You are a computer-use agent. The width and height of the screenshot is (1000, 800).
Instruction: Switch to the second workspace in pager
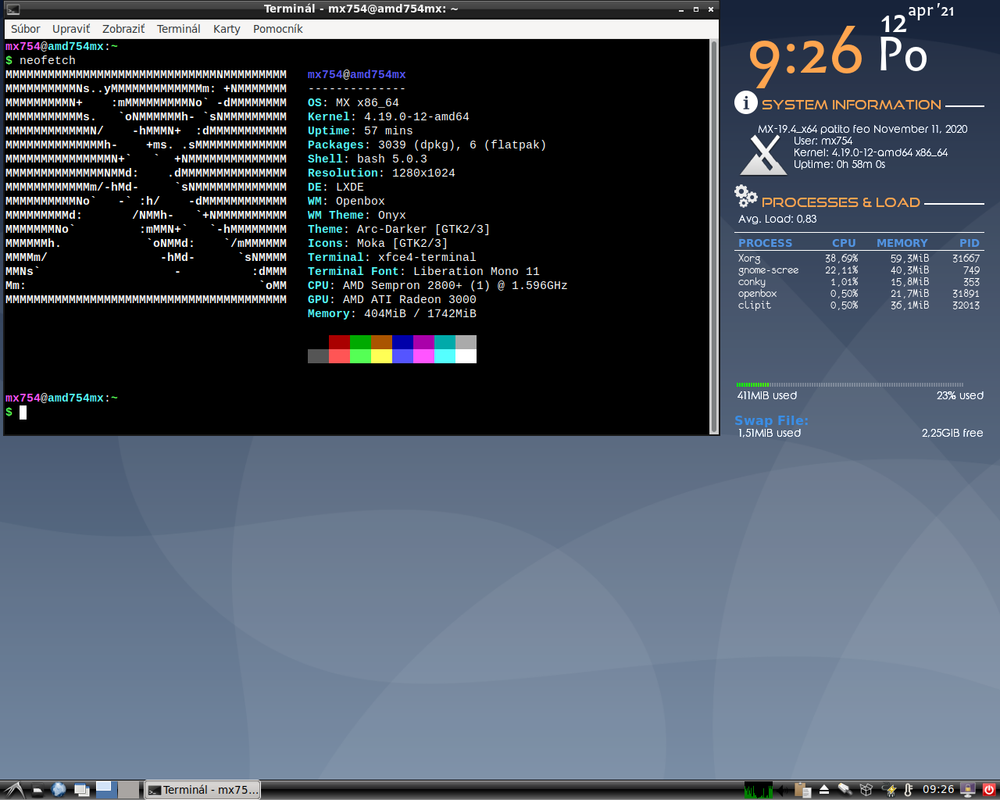tap(128, 790)
